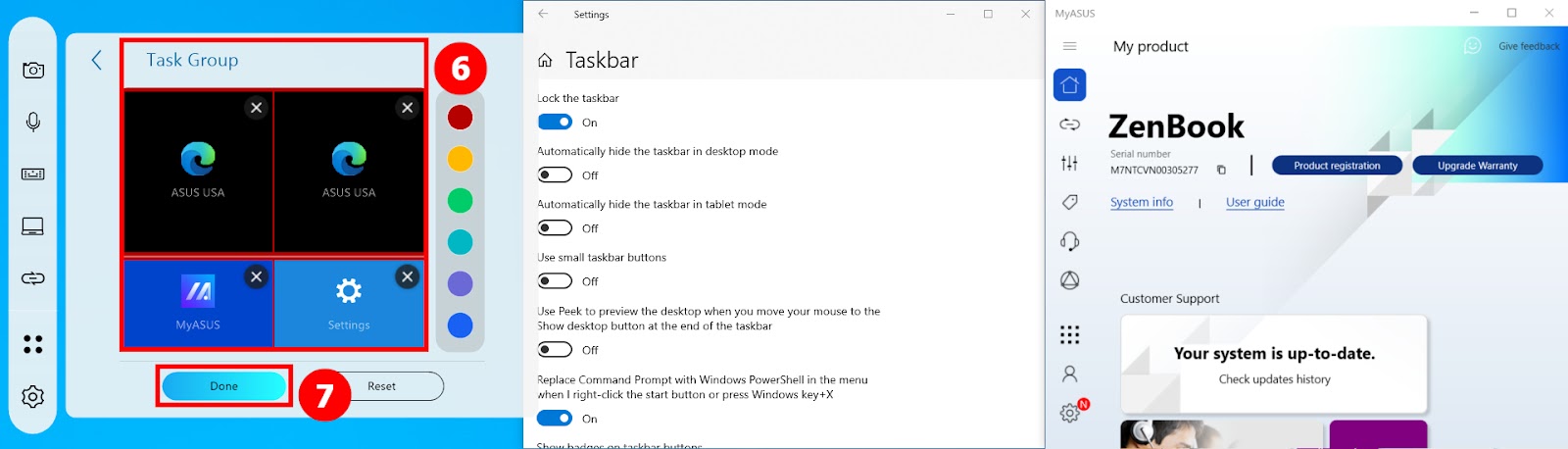Open Link to MyASUS icon in sidebar
Image resolution: width=1568 pixels, height=449 pixels.
[x=1070, y=125]
